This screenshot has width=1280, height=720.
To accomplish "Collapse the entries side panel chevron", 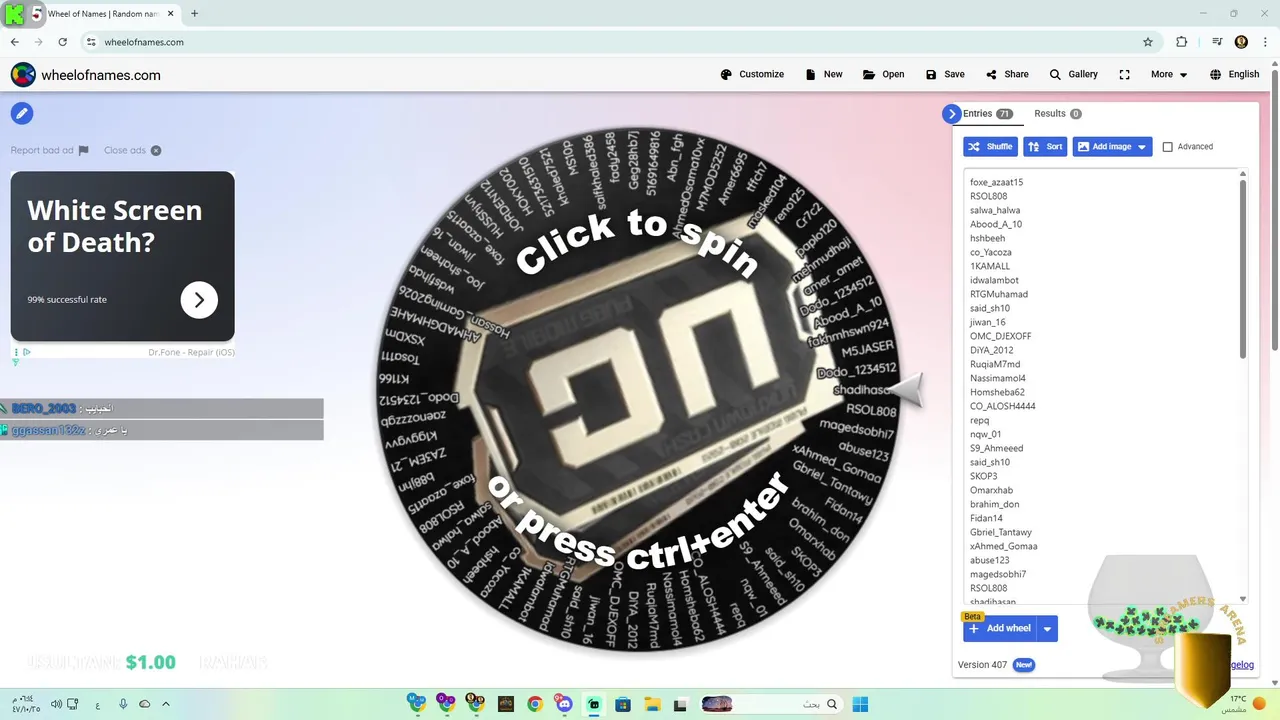I will tap(951, 114).
